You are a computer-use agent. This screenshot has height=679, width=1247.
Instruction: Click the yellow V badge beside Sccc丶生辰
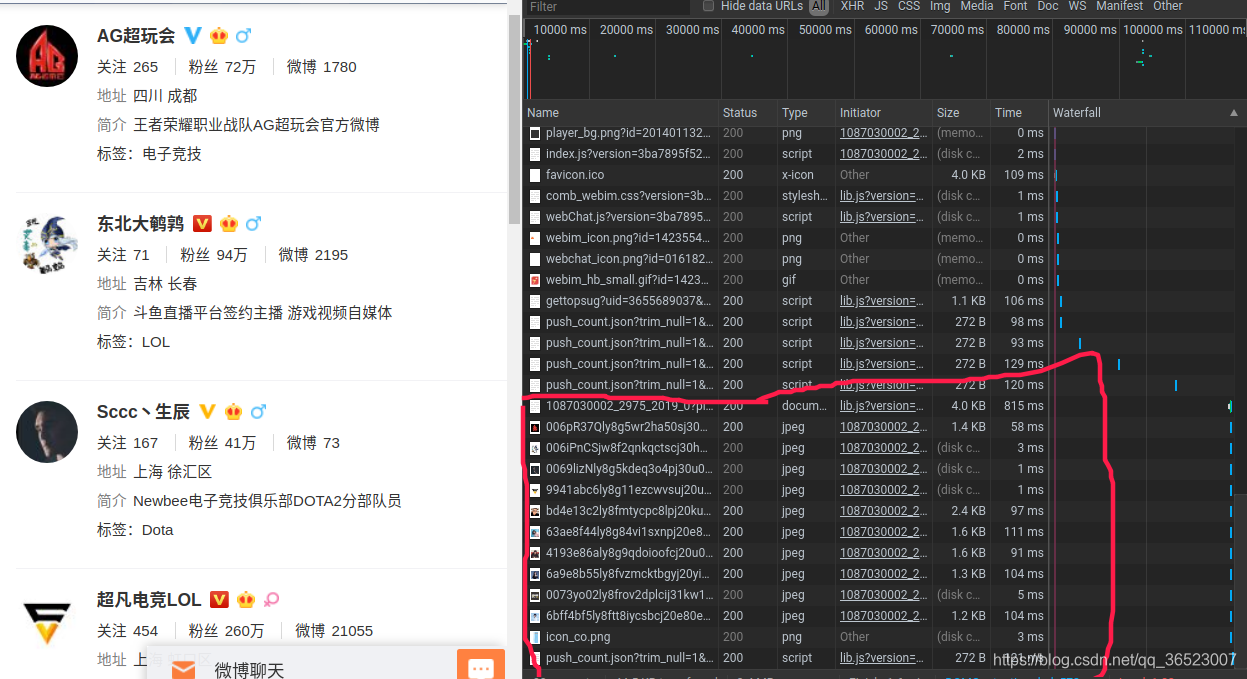[x=207, y=411]
